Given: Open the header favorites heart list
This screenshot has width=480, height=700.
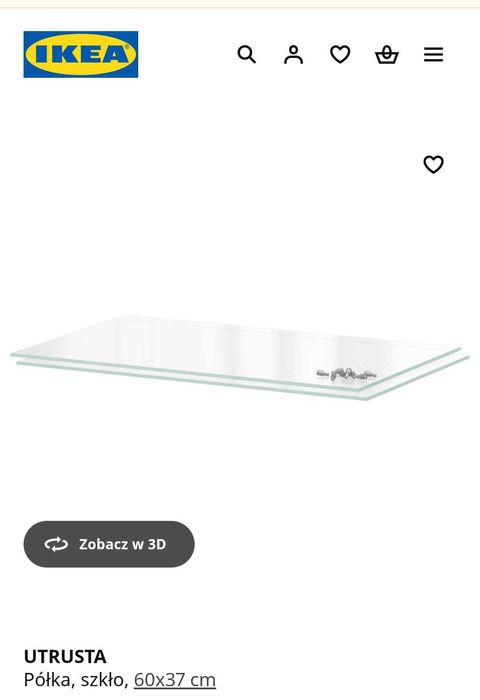Looking at the screenshot, I should point(340,54).
